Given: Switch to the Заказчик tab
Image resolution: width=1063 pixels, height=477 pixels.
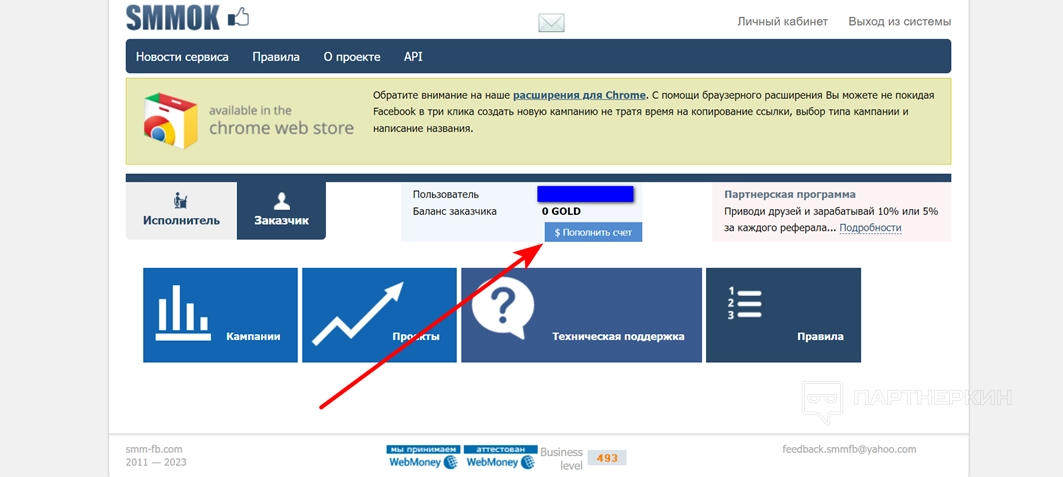Looking at the screenshot, I should [281, 211].
